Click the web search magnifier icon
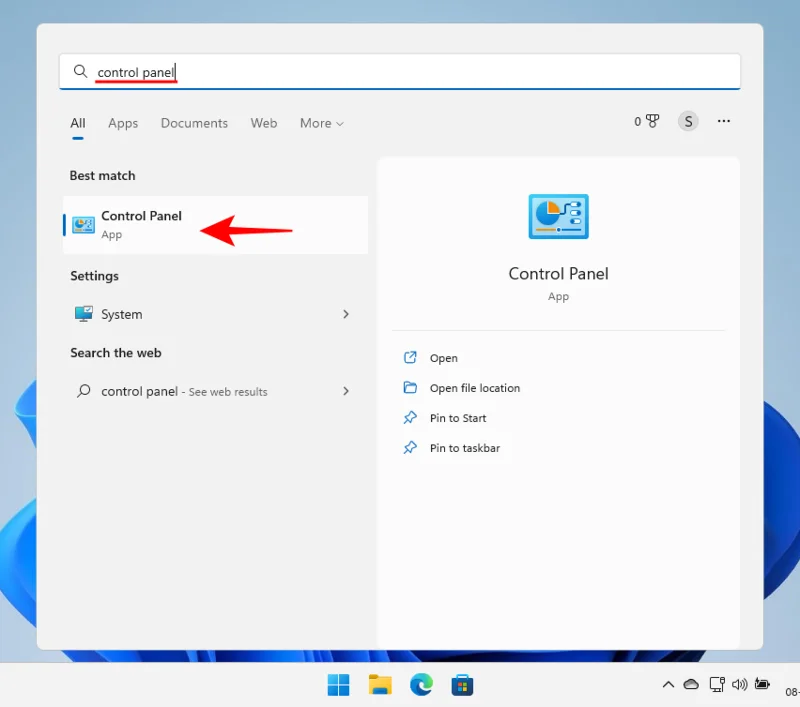 [84, 391]
